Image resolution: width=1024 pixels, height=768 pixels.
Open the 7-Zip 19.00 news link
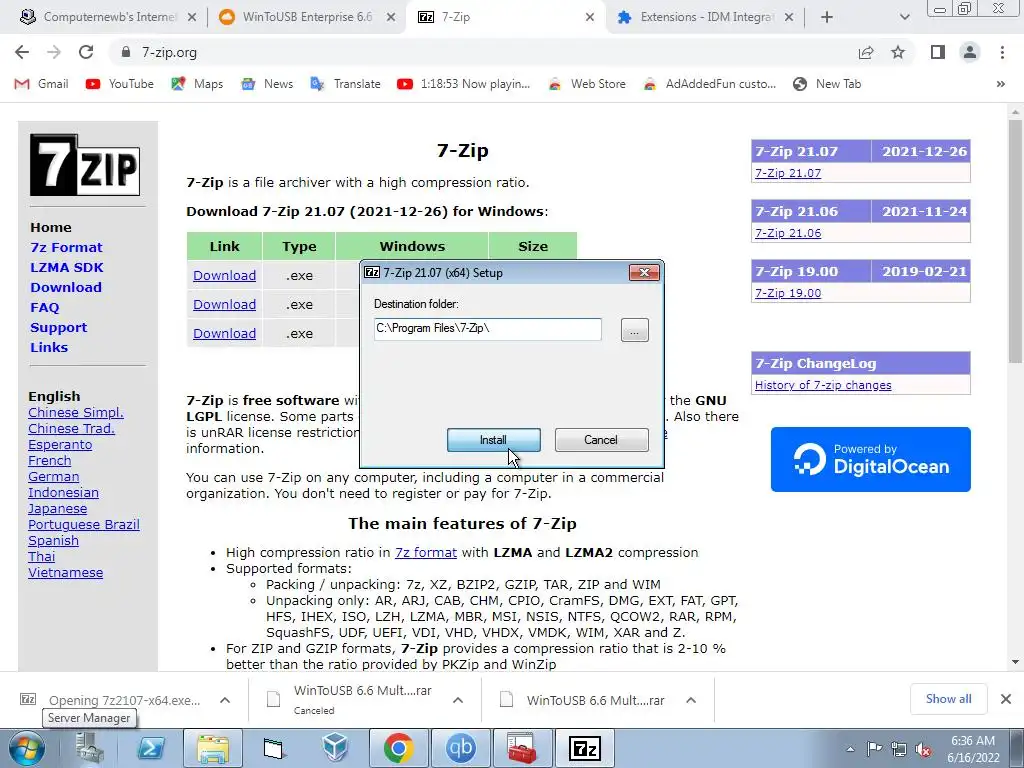point(788,293)
